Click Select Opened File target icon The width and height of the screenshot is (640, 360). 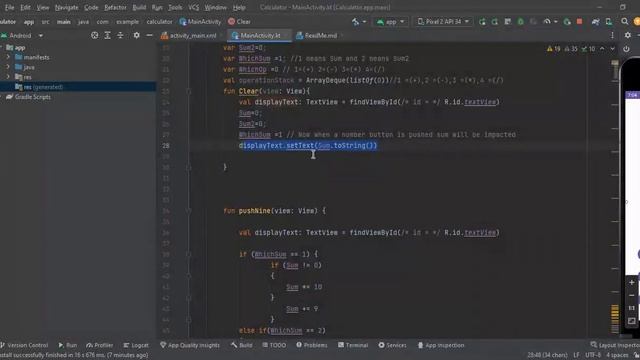coord(94,36)
